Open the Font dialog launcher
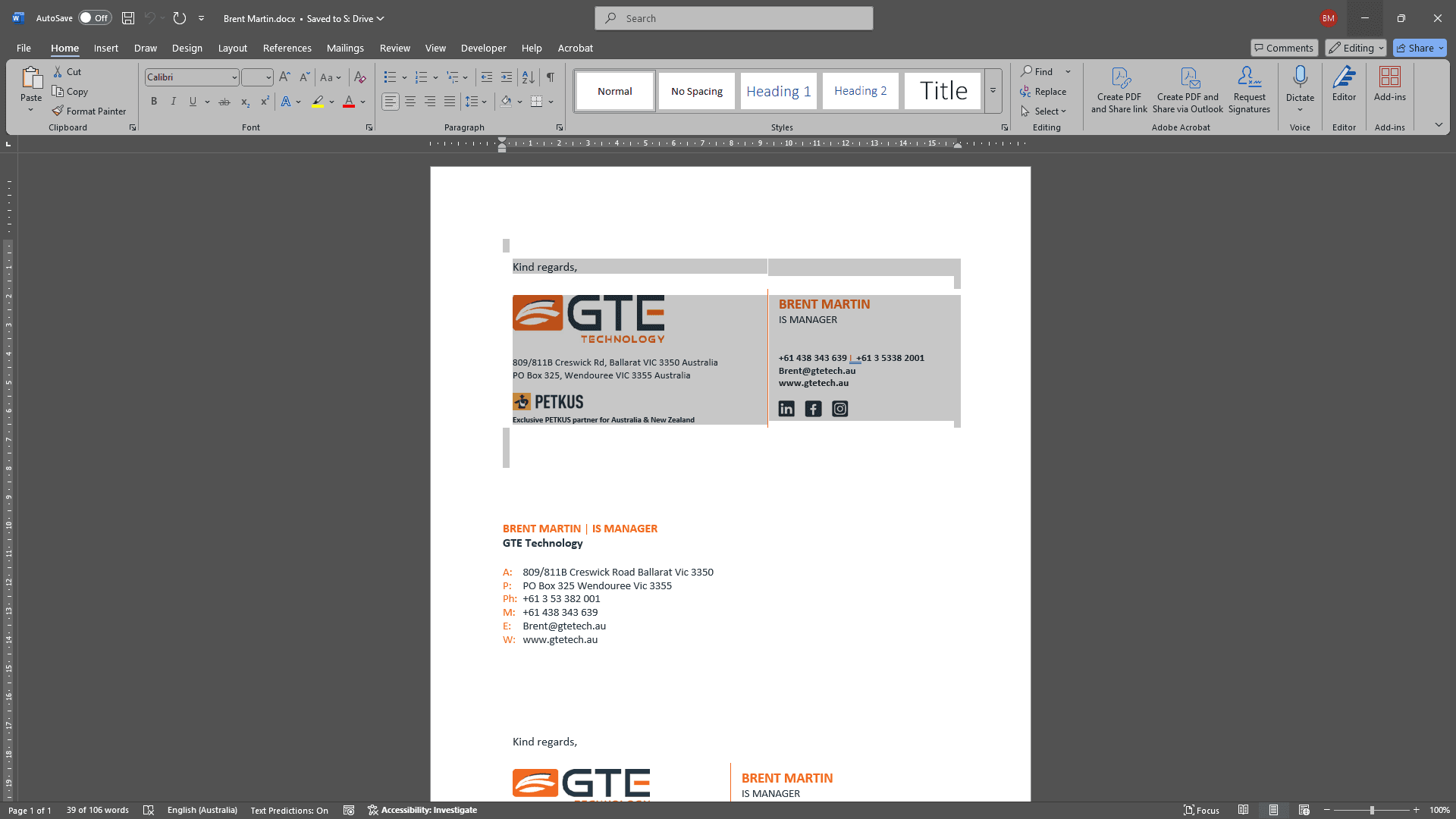The image size is (1456, 819). point(369,127)
